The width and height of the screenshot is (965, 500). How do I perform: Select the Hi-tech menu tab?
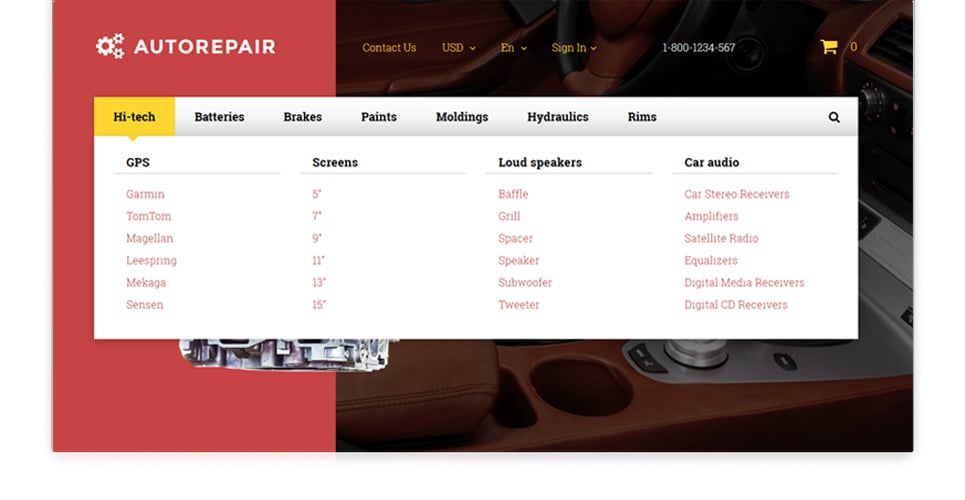tap(134, 116)
